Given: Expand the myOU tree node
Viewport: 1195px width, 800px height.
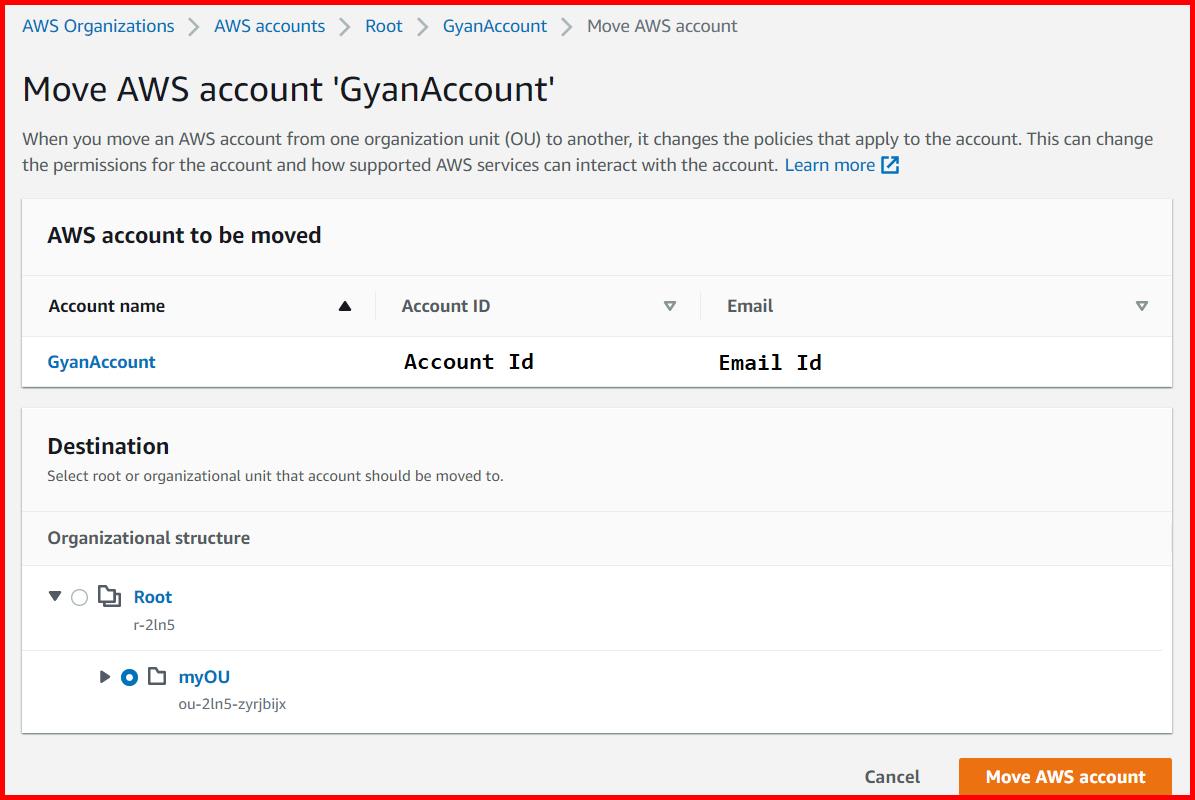Looking at the screenshot, I should click(106, 677).
